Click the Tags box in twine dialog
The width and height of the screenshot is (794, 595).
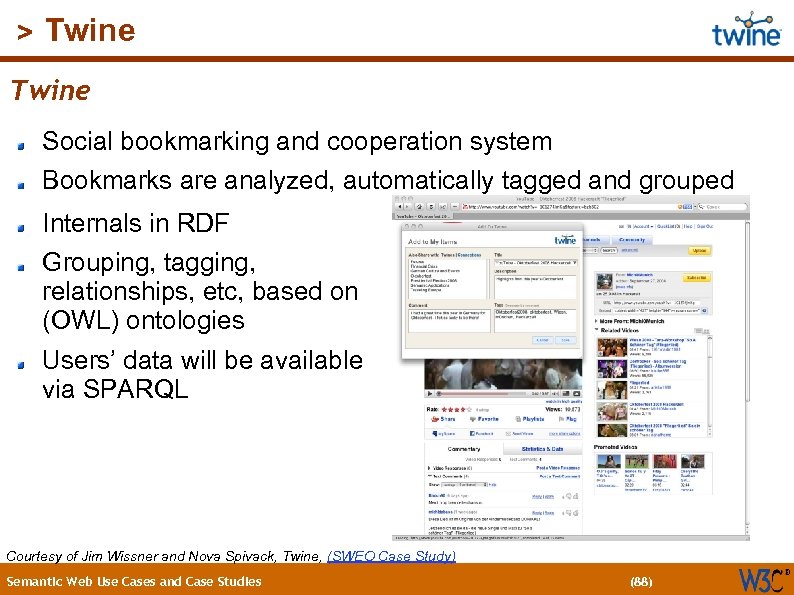(535, 321)
